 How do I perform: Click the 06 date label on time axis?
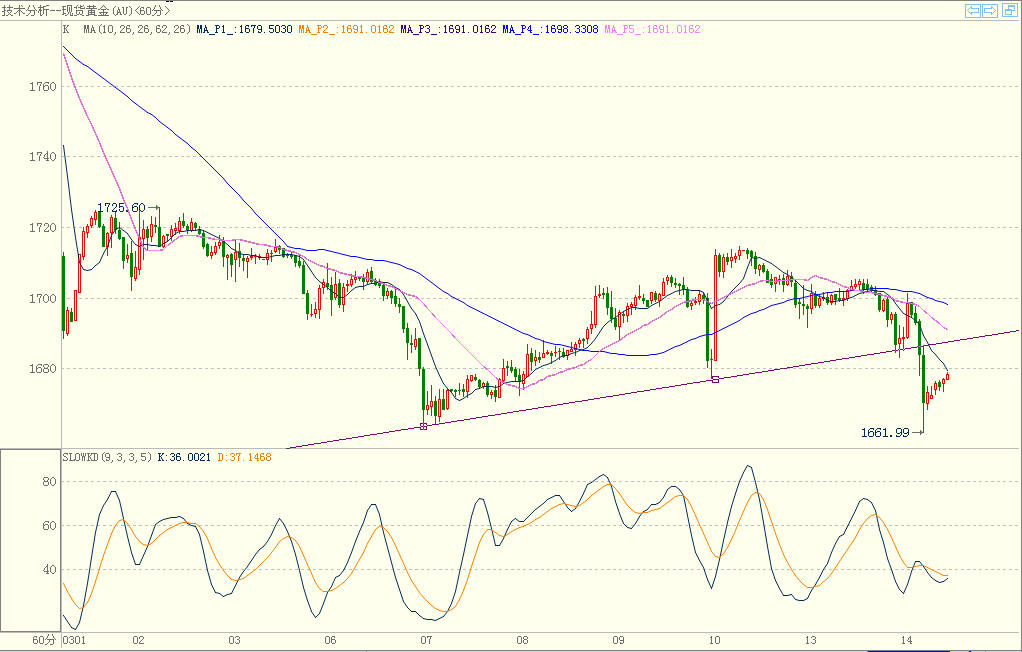point(330,640)
